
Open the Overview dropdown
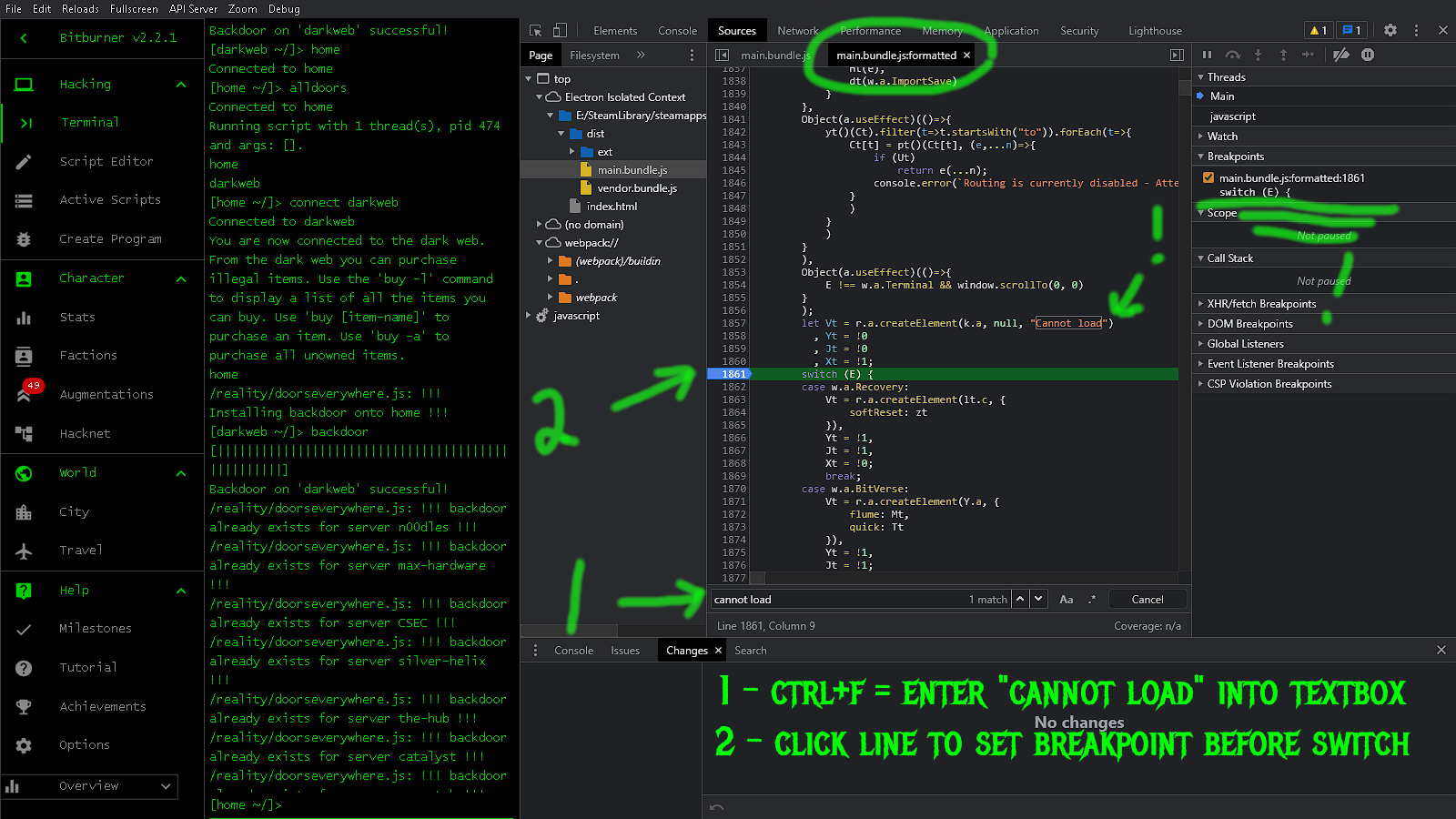coord(89,786)
